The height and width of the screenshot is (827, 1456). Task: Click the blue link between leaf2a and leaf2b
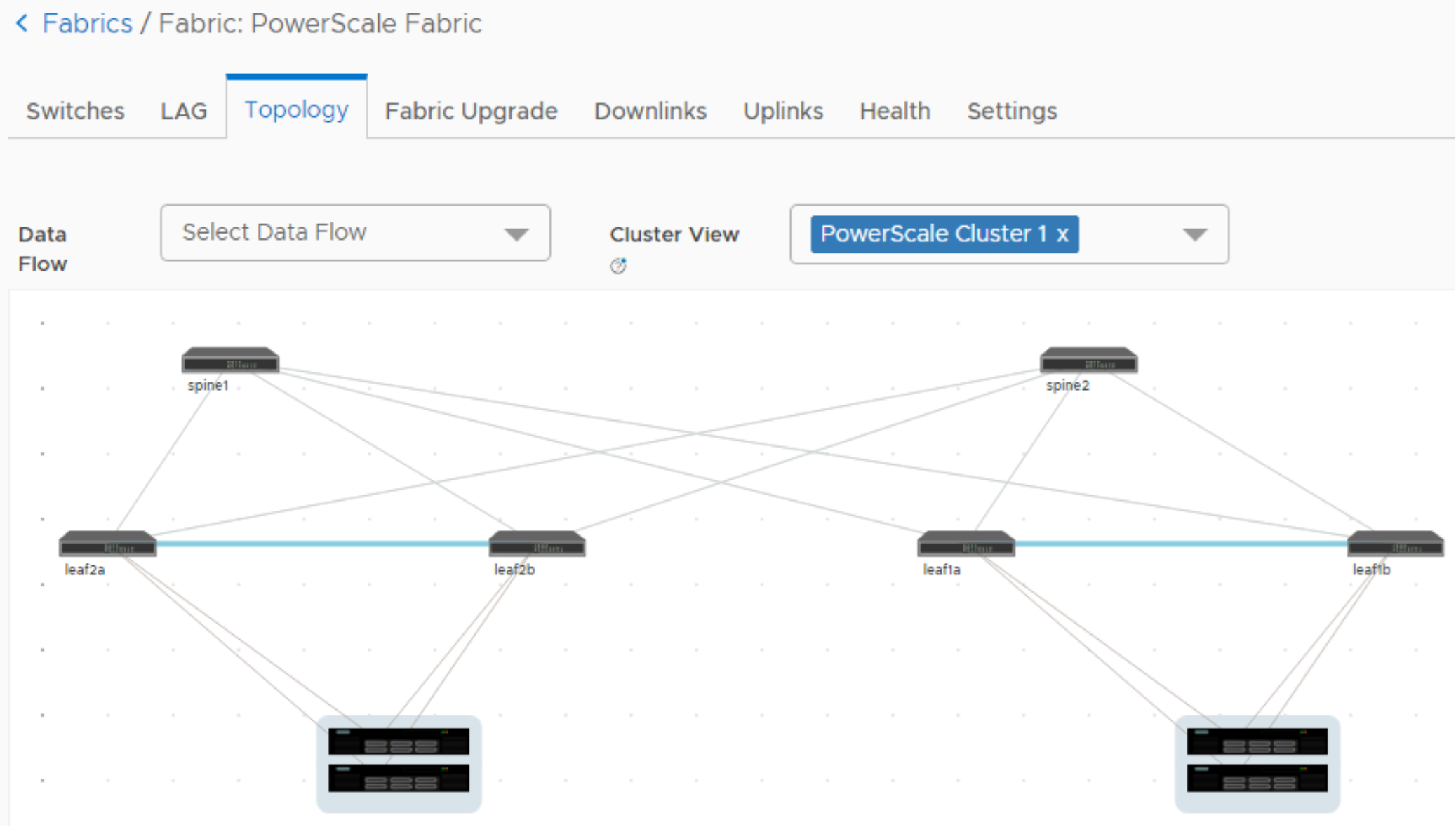[x=323, y=544]
